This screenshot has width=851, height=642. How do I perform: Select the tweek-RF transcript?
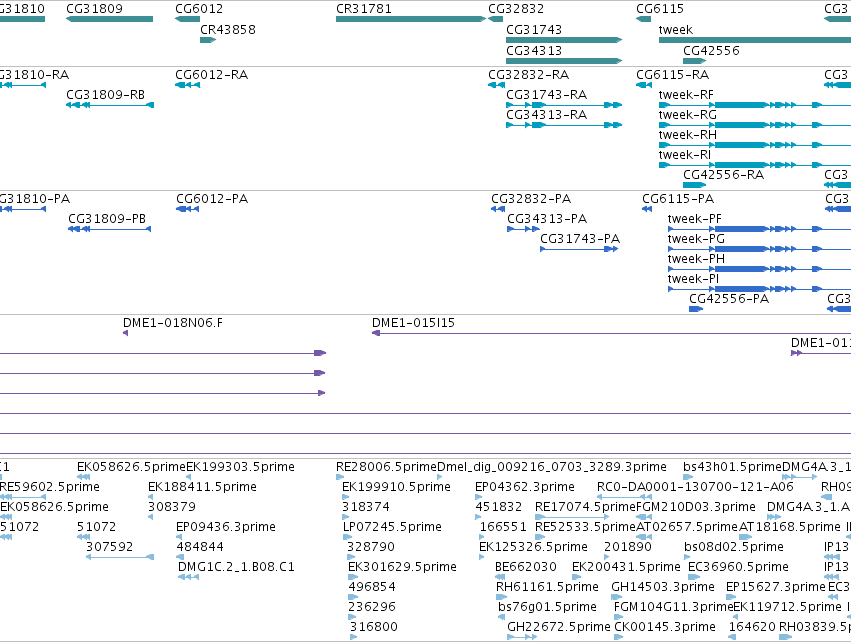(x=754, y=105)
